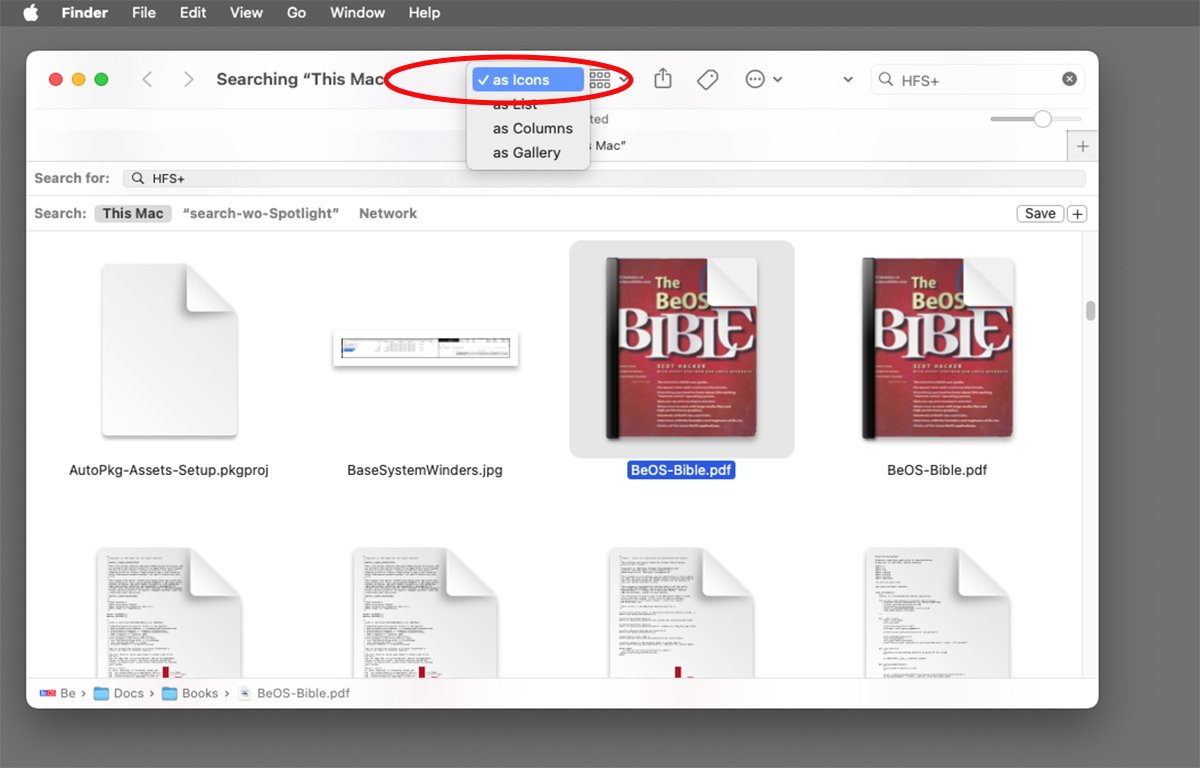Clear the HFS+ search with X icon
Image resolution: width=1200 pixels, height=768 pixels.
pos(1069,79)
